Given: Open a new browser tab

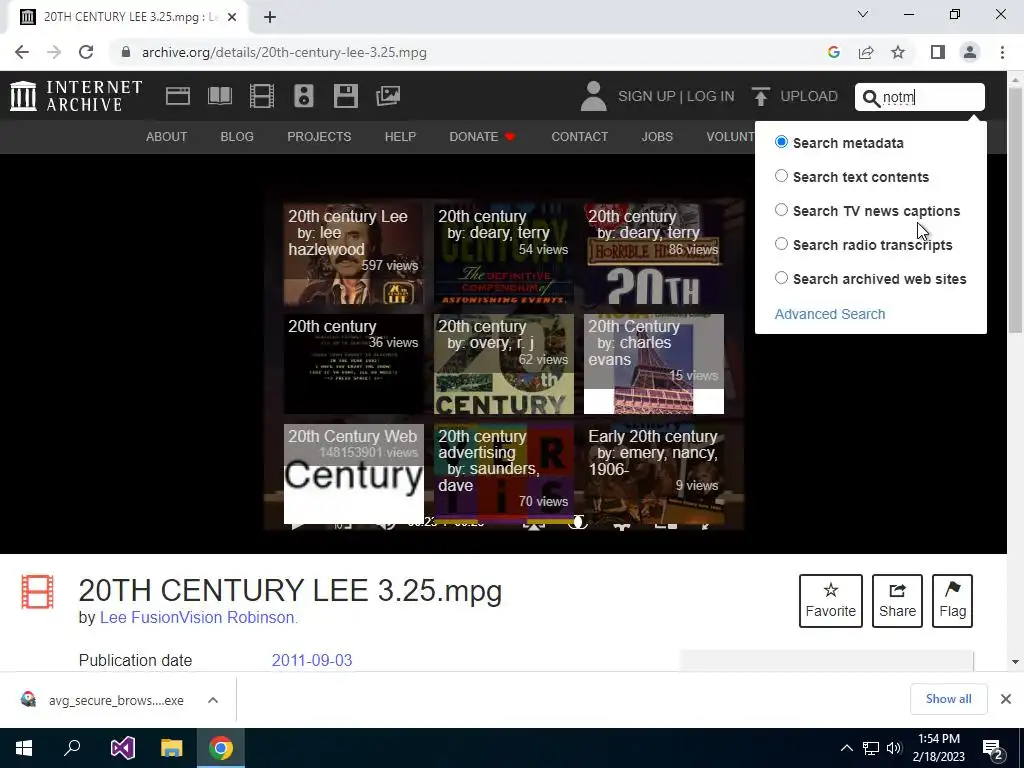Looking at the screenshot, I should point(270,17).
